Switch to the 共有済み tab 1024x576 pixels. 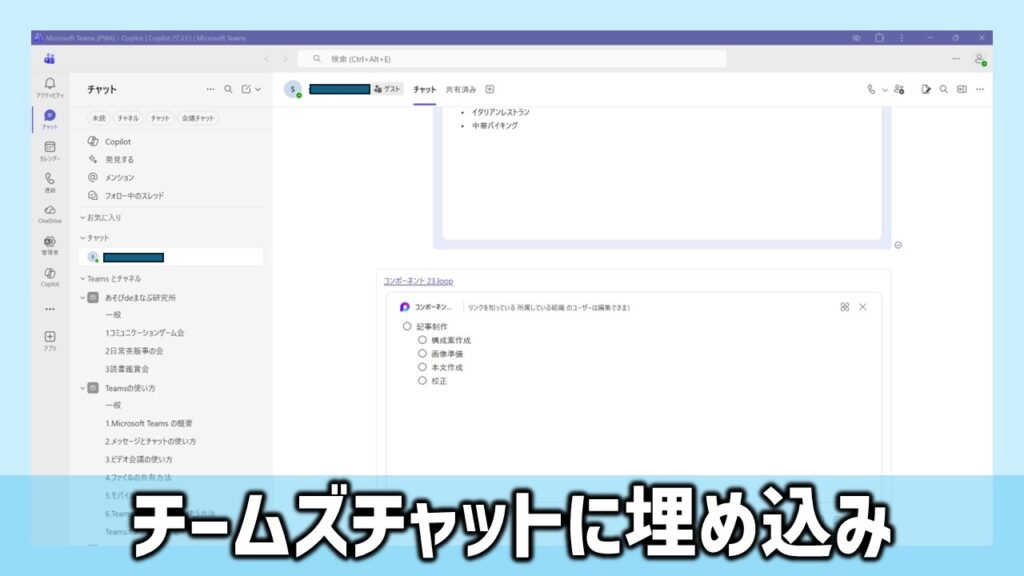pyautogui.click(x=460, y=89)
